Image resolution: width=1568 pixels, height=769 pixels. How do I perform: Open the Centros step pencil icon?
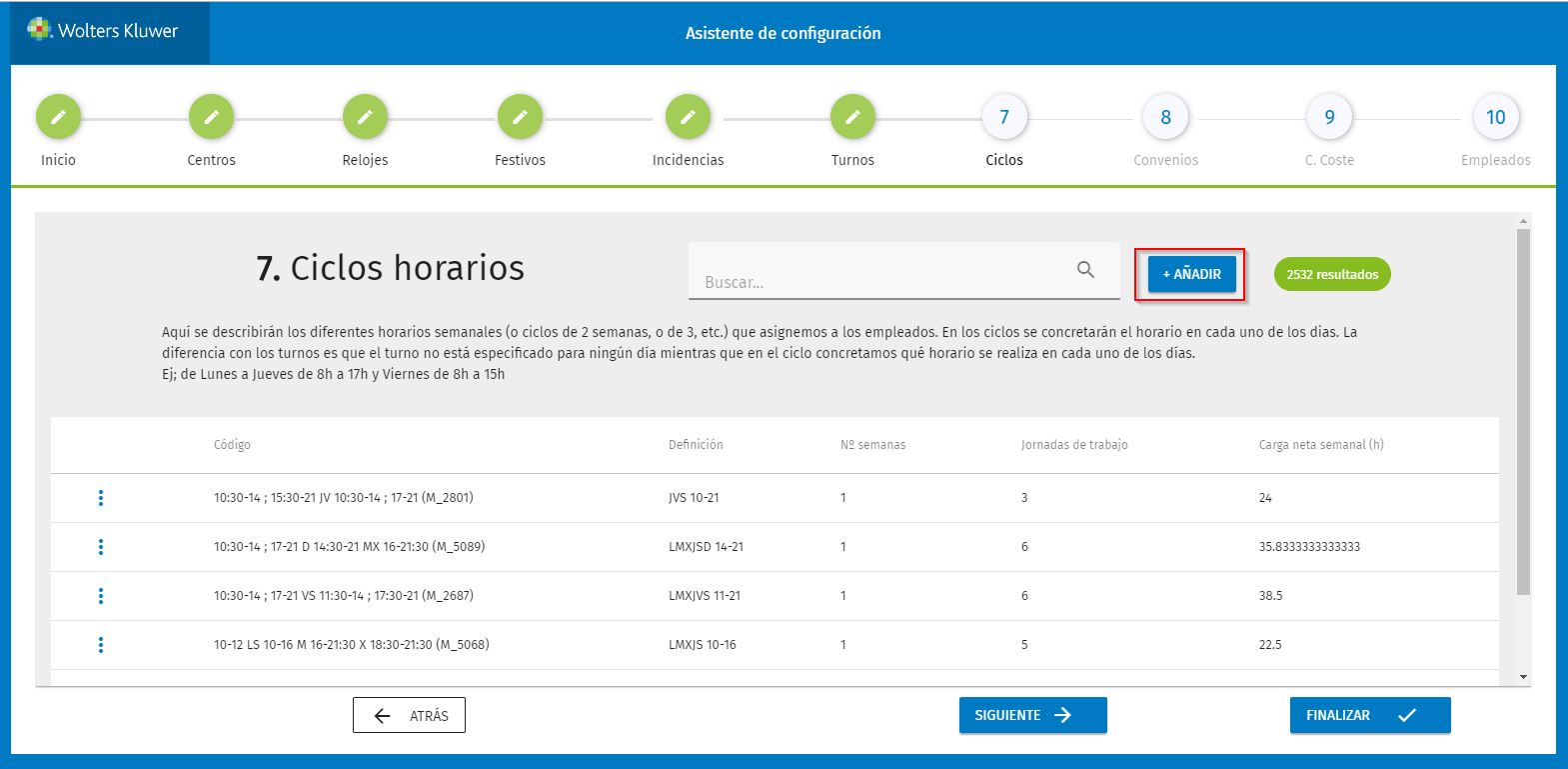[x=211, y=117]
